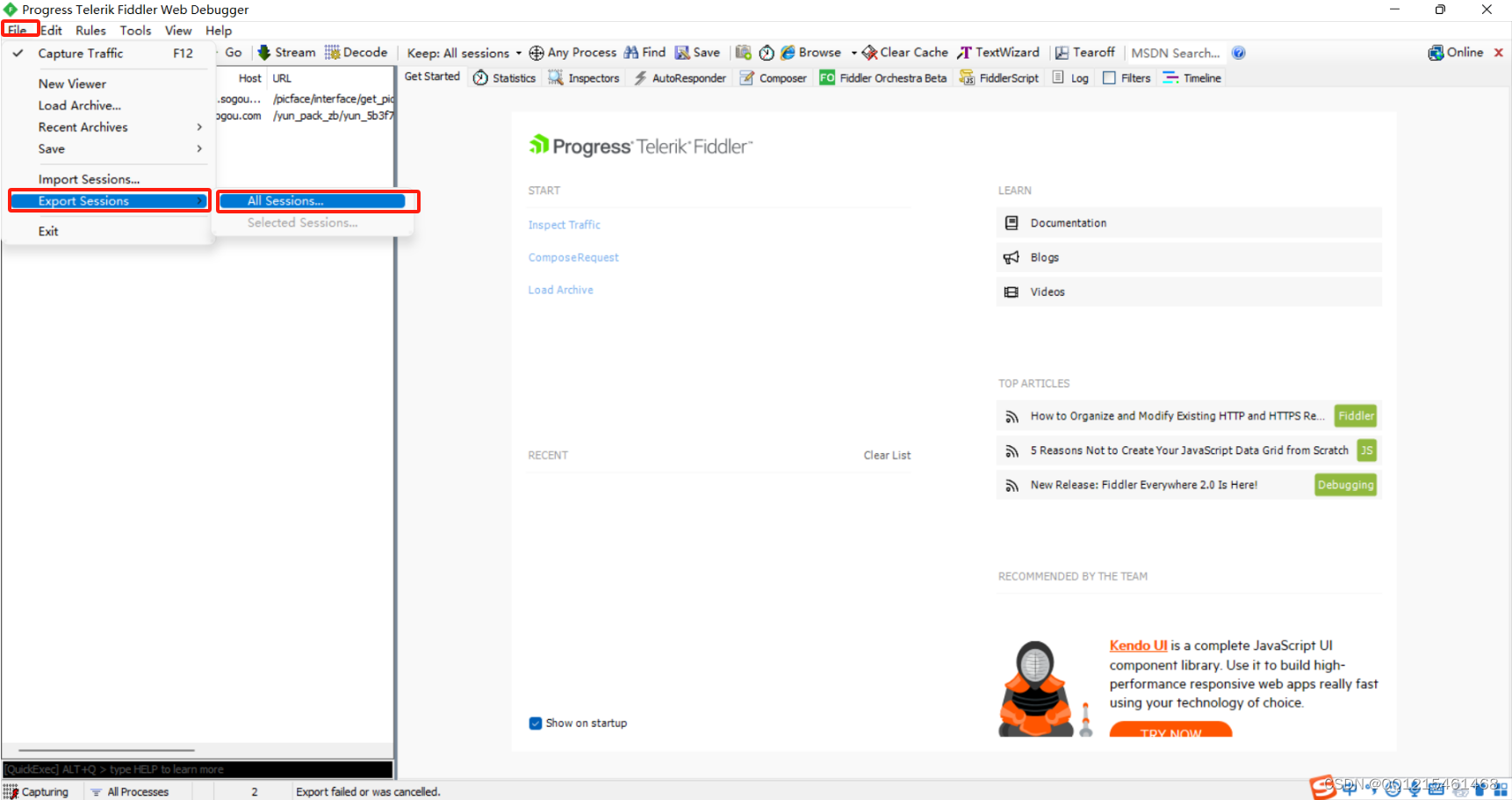The width and height of the screenshot is (1512, 800).
Task: Click the Save toolbar icon
Action: click(681, 53)
